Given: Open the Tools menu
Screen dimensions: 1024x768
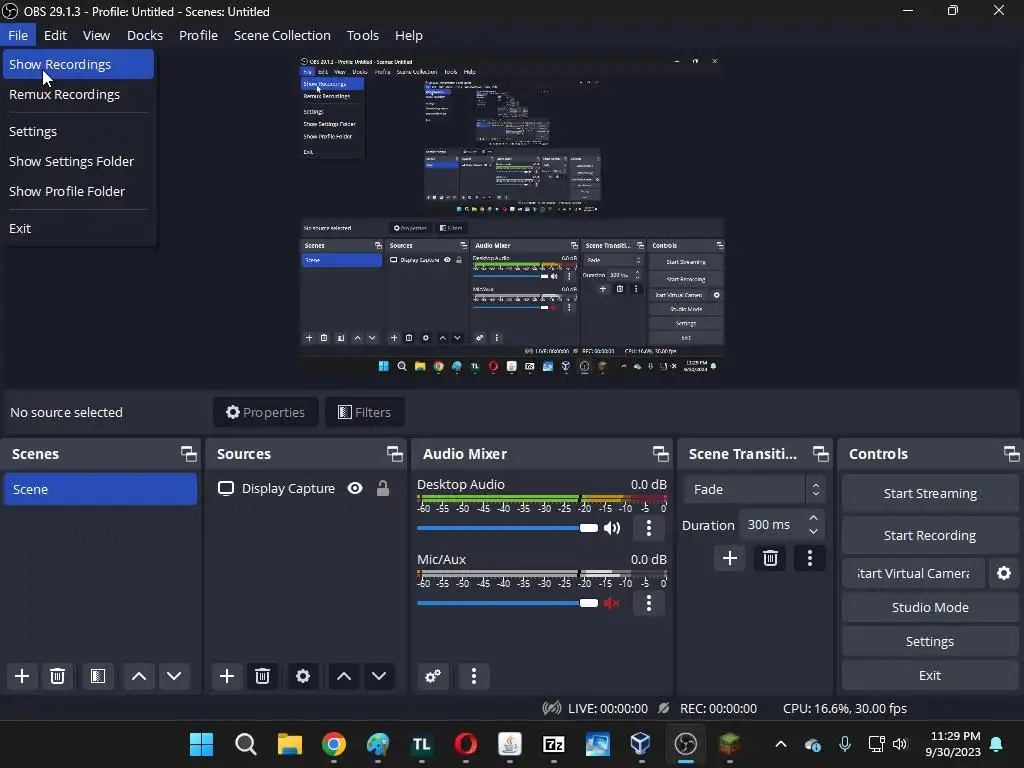Looking at the screenshot, I should click(362, 35).
